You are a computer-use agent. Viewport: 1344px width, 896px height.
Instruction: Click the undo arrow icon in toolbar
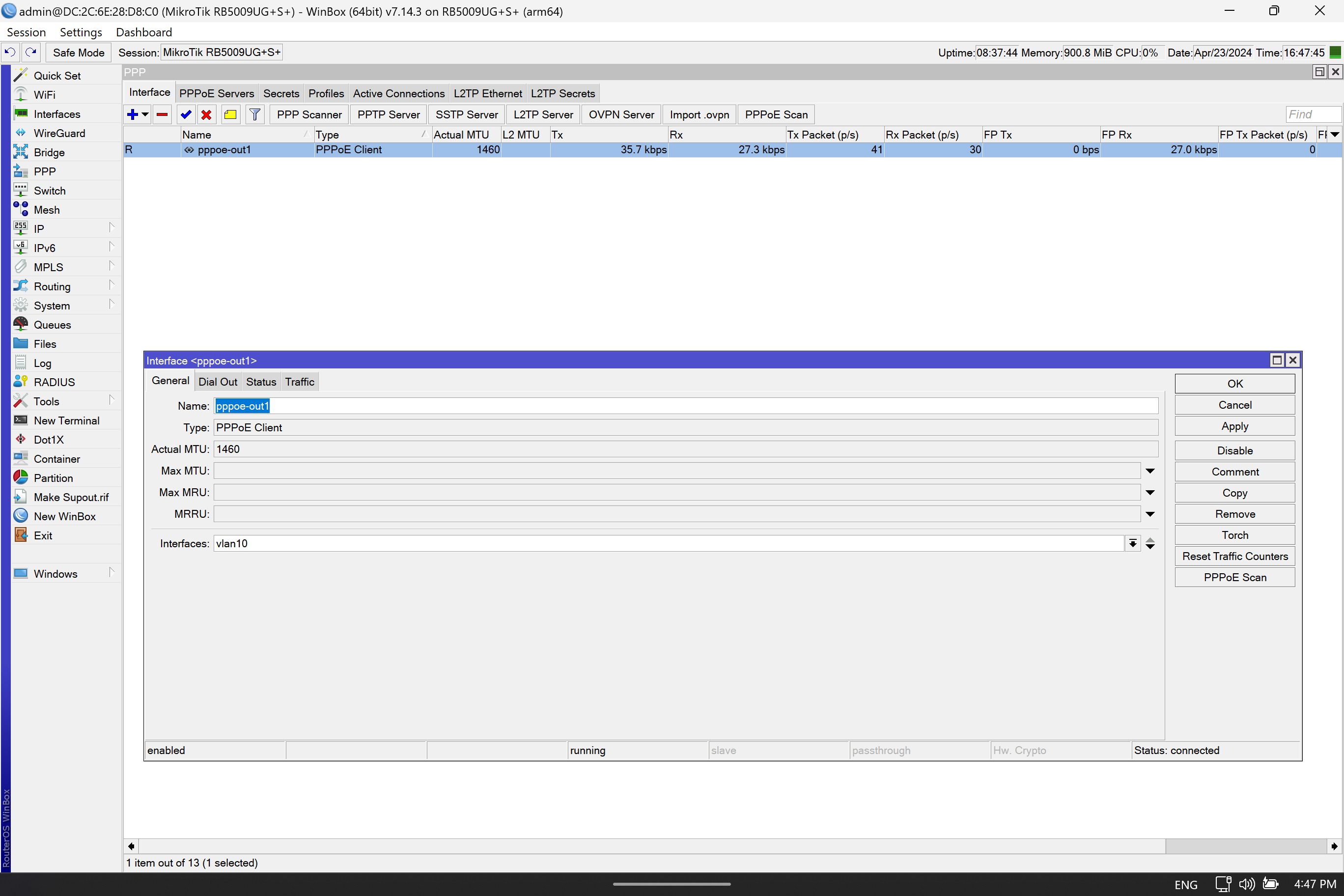point(10,52)
